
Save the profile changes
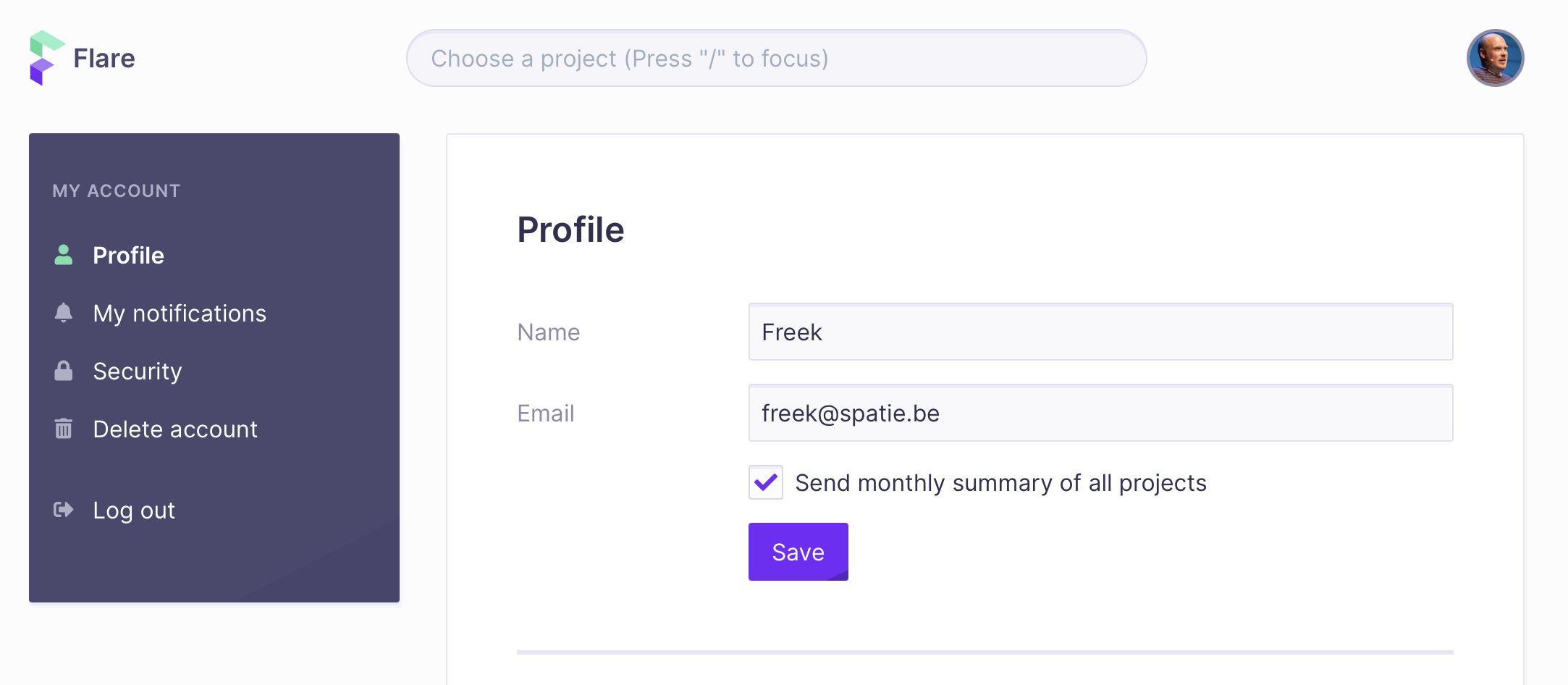point(798,552)
